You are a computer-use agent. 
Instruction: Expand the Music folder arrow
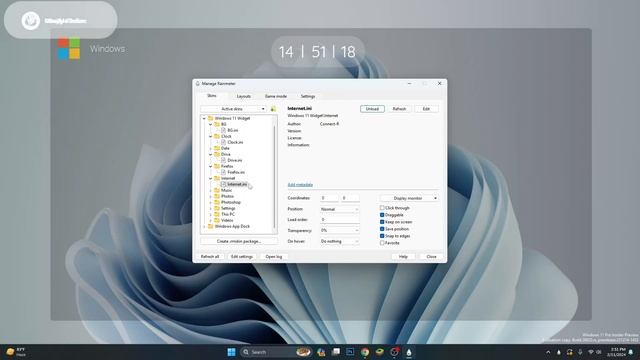click(x=211, y=190)
